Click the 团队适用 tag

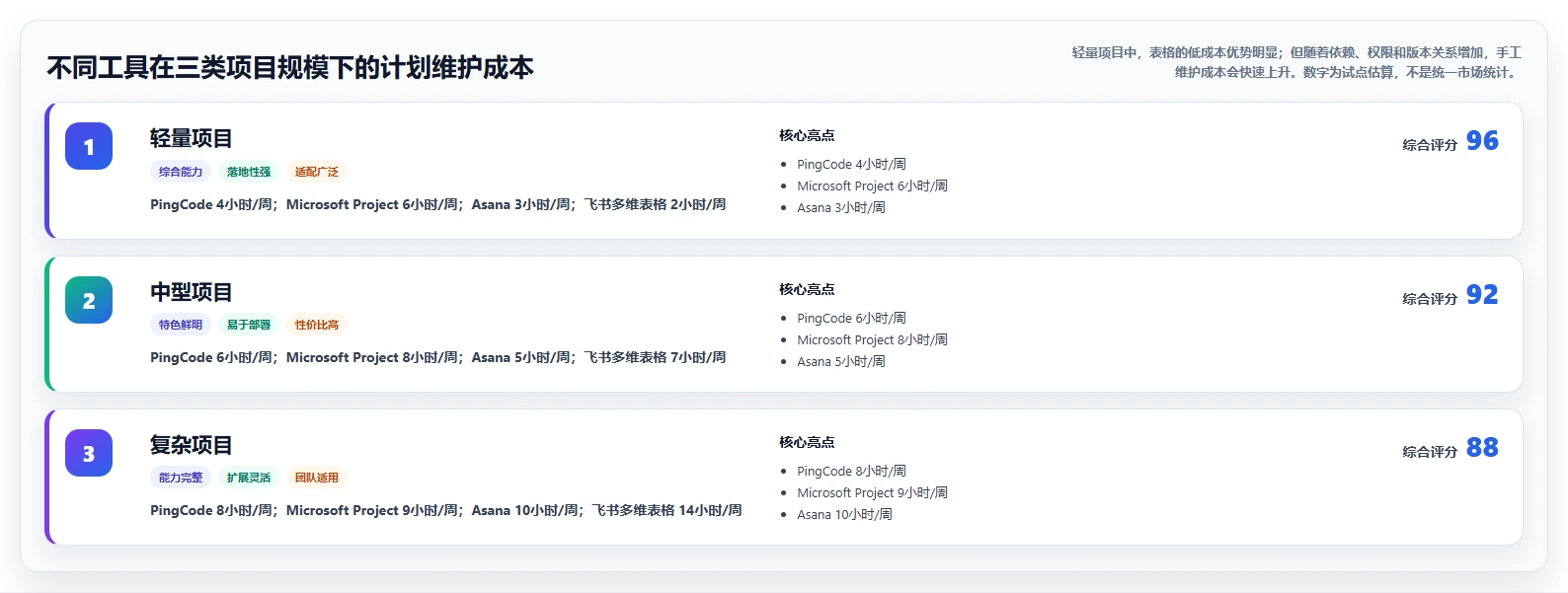[x=317, y=478]
